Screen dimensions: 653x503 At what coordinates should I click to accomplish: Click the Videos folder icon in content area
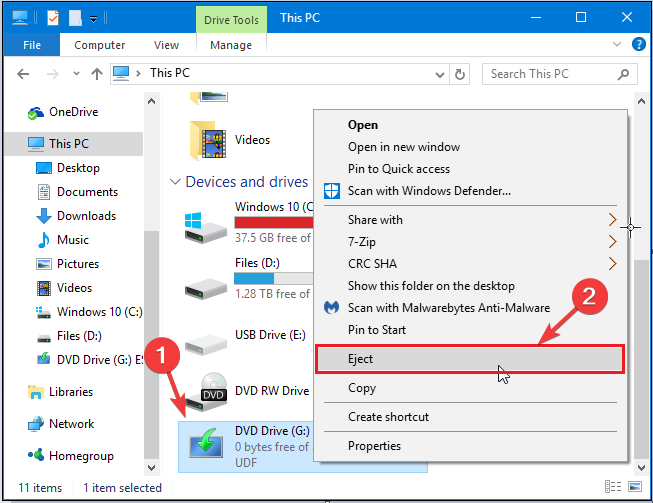click(x=208, y=140)
